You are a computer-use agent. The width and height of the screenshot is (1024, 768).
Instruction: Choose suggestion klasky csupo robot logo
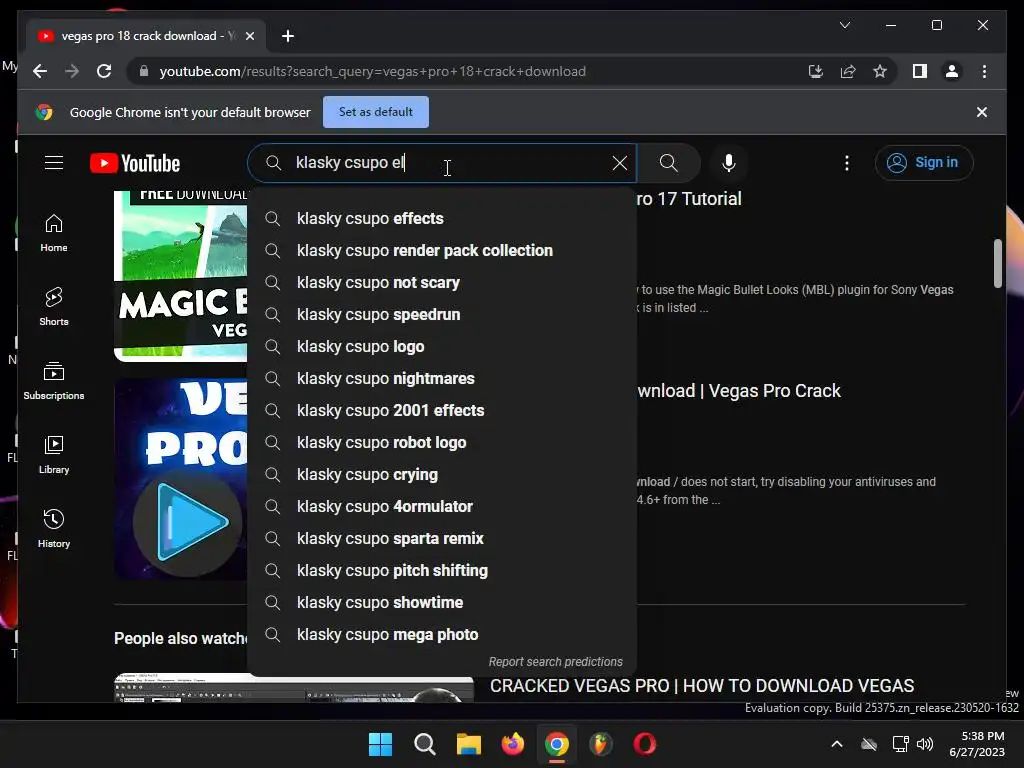click(441, 442)
